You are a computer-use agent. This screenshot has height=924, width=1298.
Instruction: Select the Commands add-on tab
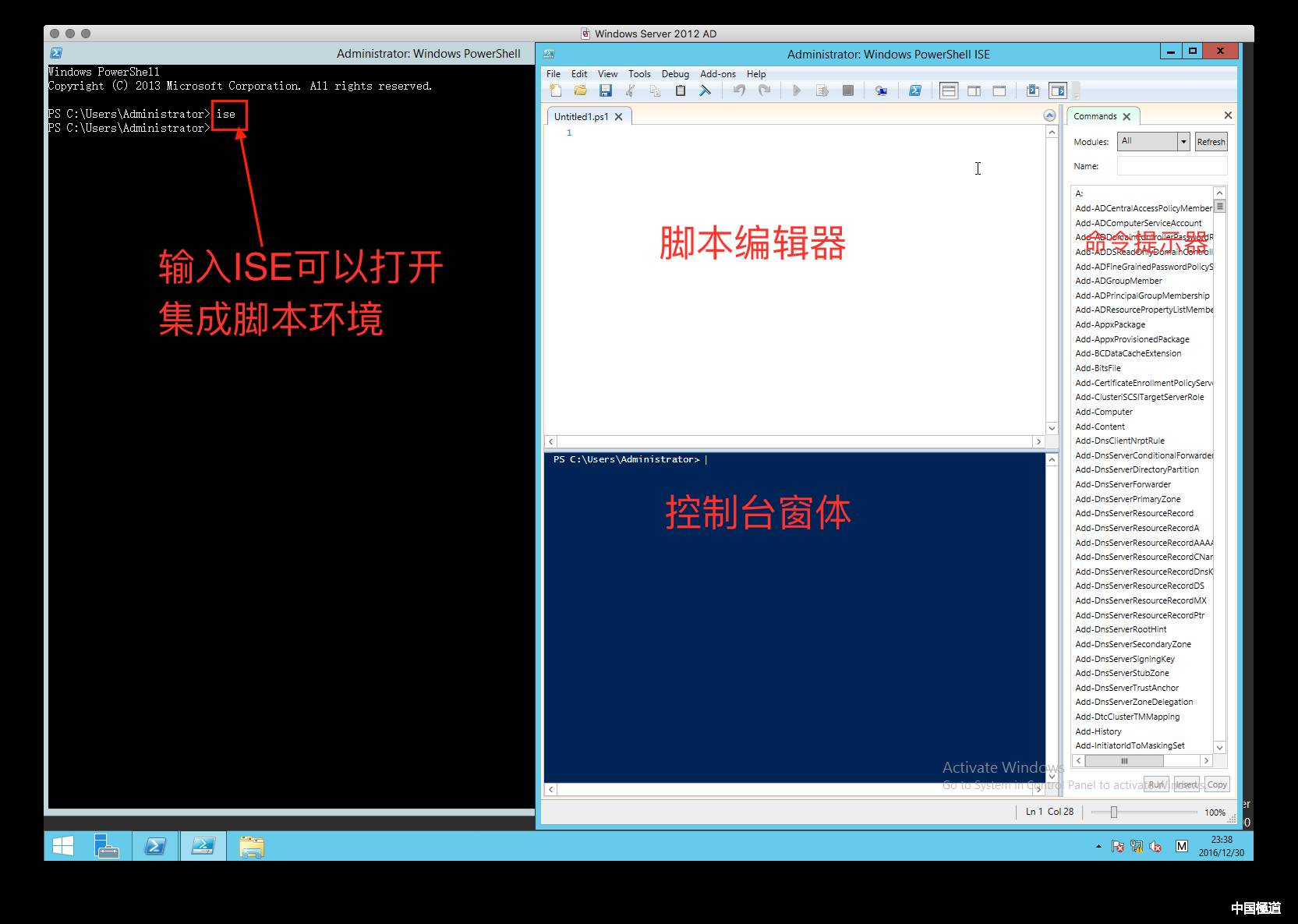pos(1095,116)
